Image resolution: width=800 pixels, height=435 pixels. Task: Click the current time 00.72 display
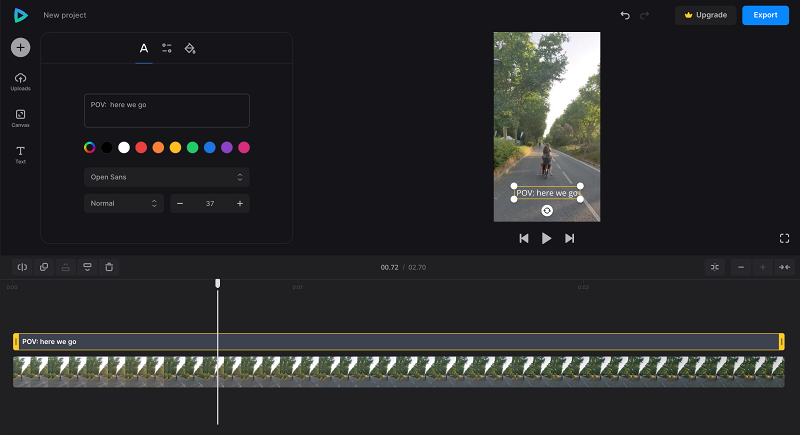[389, 267]
